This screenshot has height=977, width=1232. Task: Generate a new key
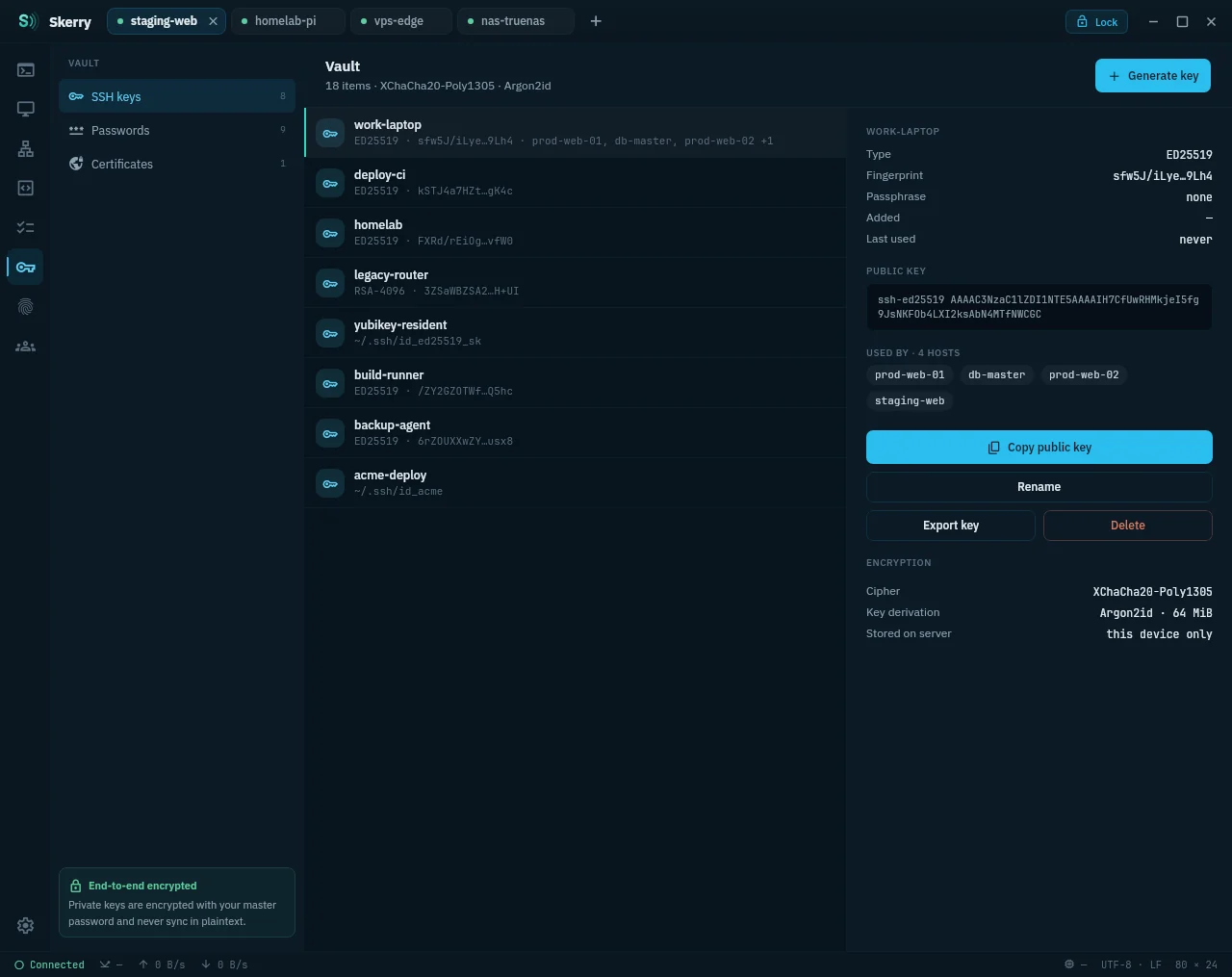tap(1153, 76)
